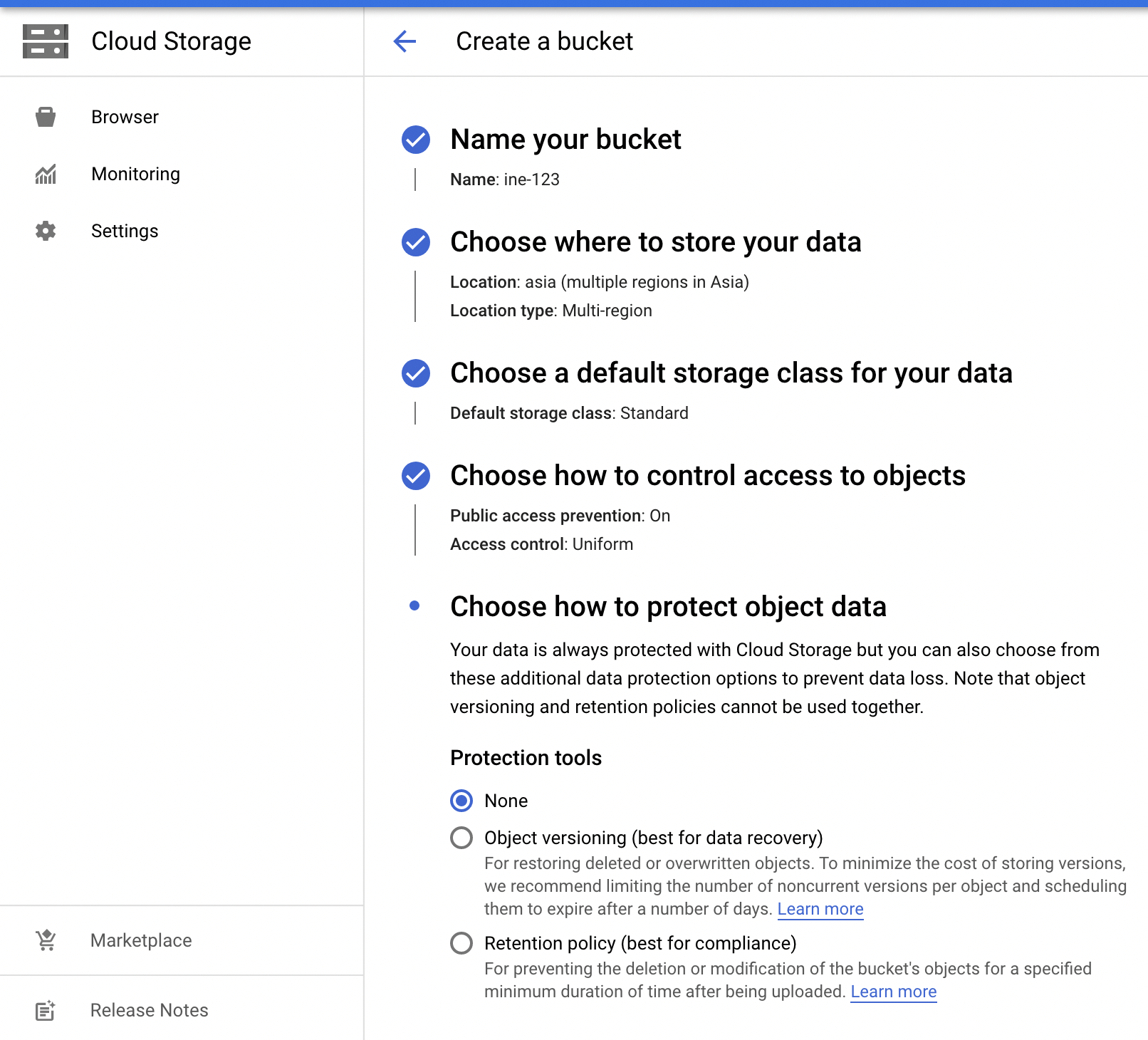Expand the Choose where to store your data step
This screenshot has height=1040, width=1148.
pos(655,242)
